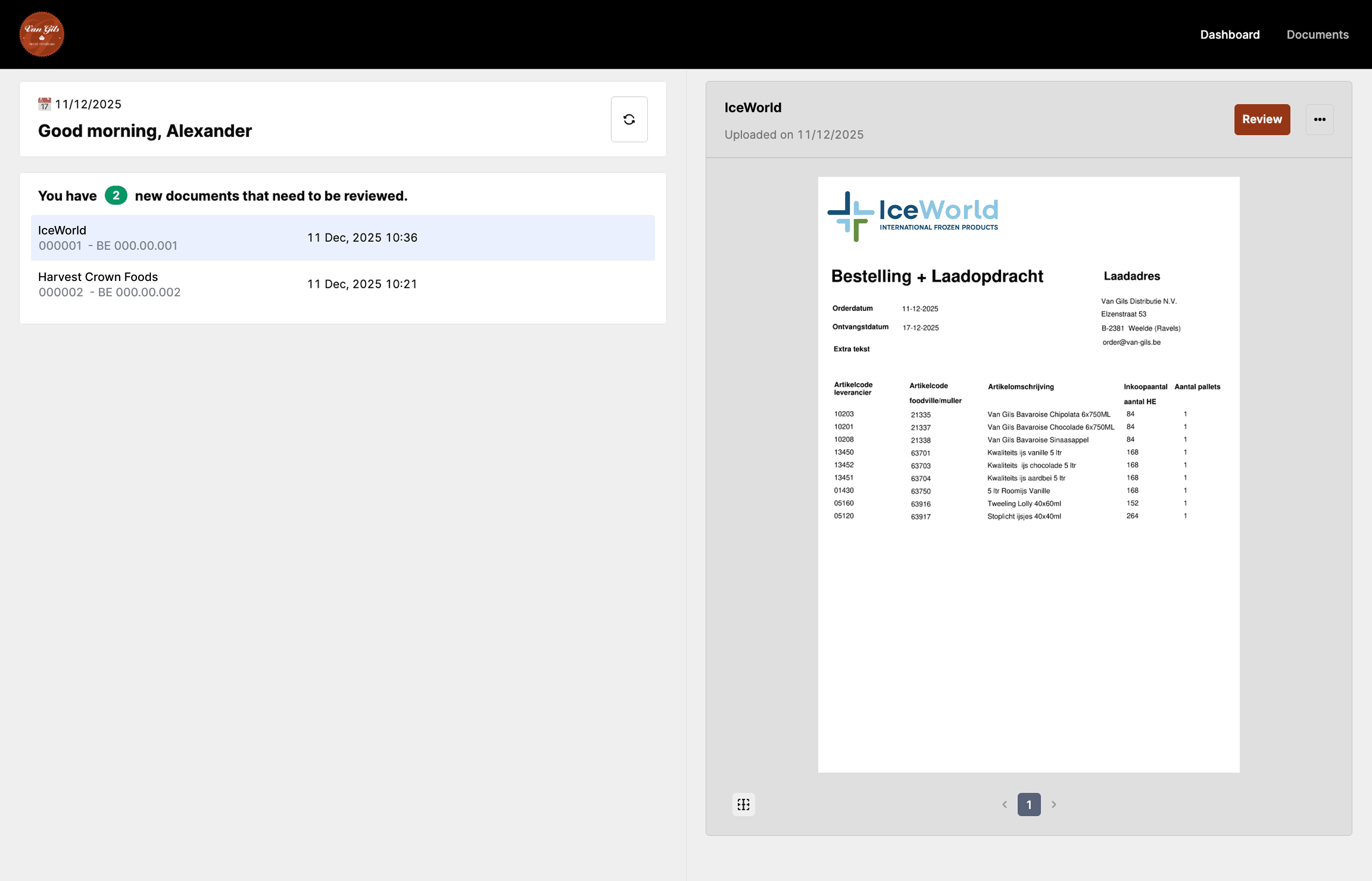This screenshot has height=881, width=1372.
Task: Click the grid layout icon below preview
Action: tap(743, 804)
